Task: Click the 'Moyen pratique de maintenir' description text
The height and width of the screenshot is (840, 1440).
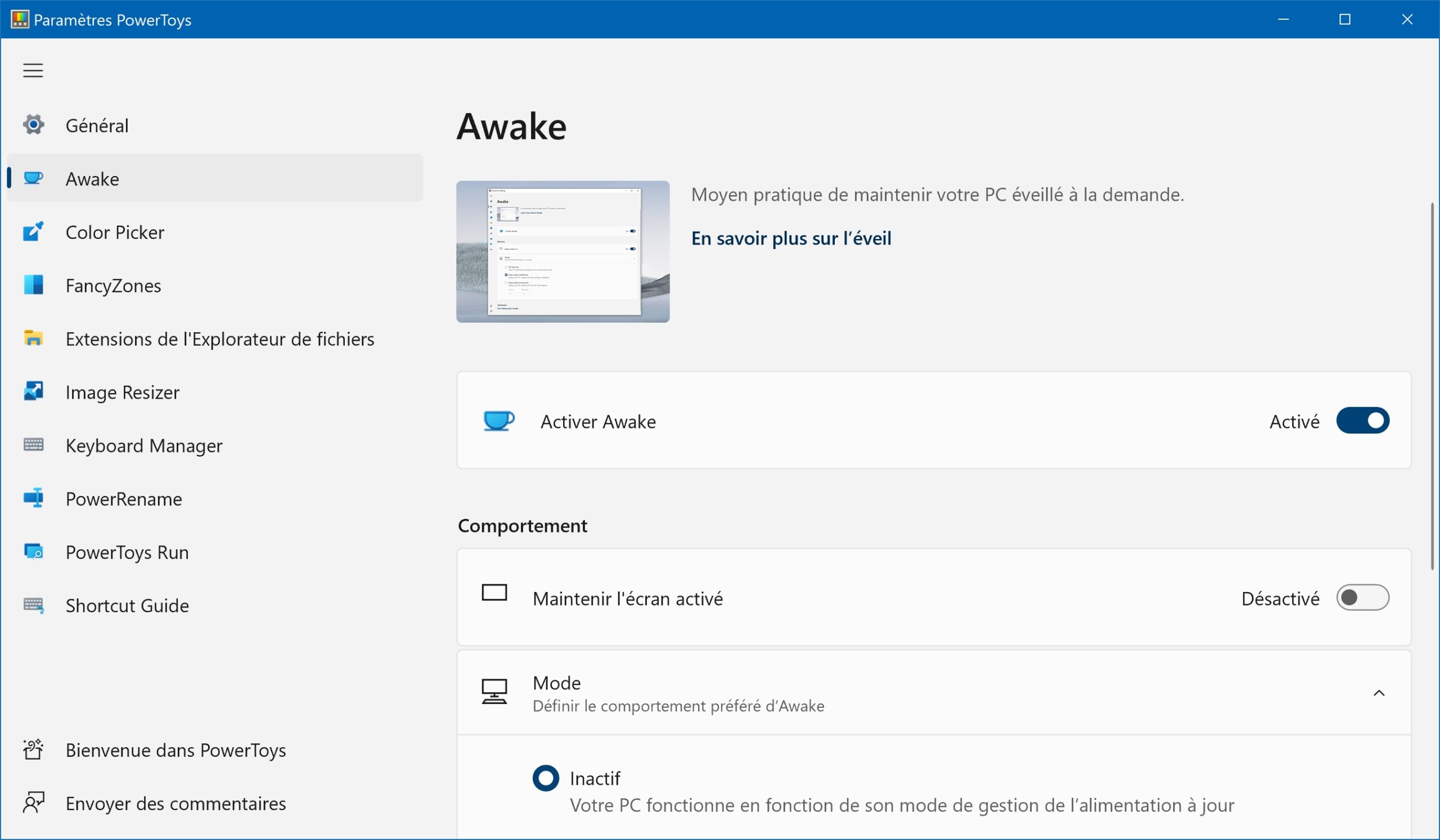Action: tap(937, 195)
